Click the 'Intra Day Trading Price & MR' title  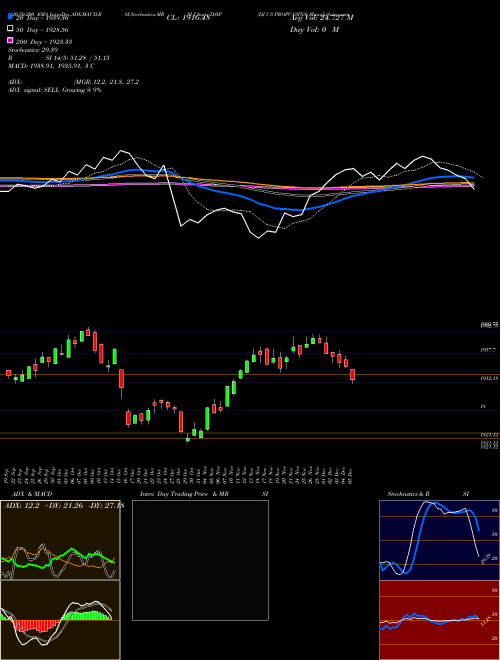click(184, 494)
